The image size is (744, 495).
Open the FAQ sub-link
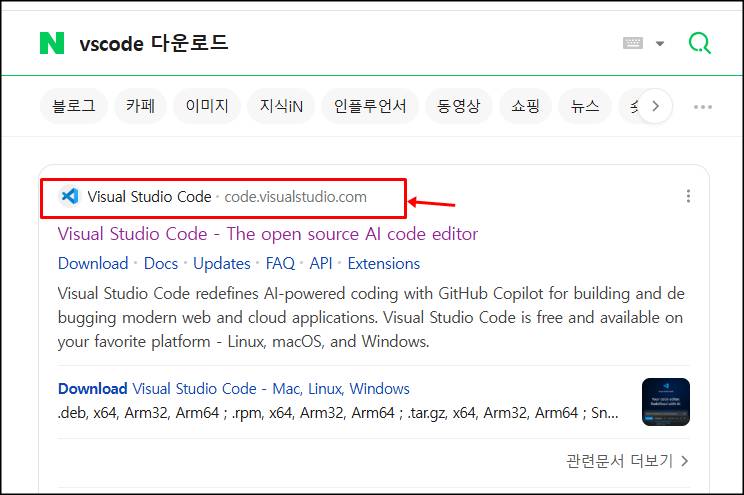pos(280,263)
